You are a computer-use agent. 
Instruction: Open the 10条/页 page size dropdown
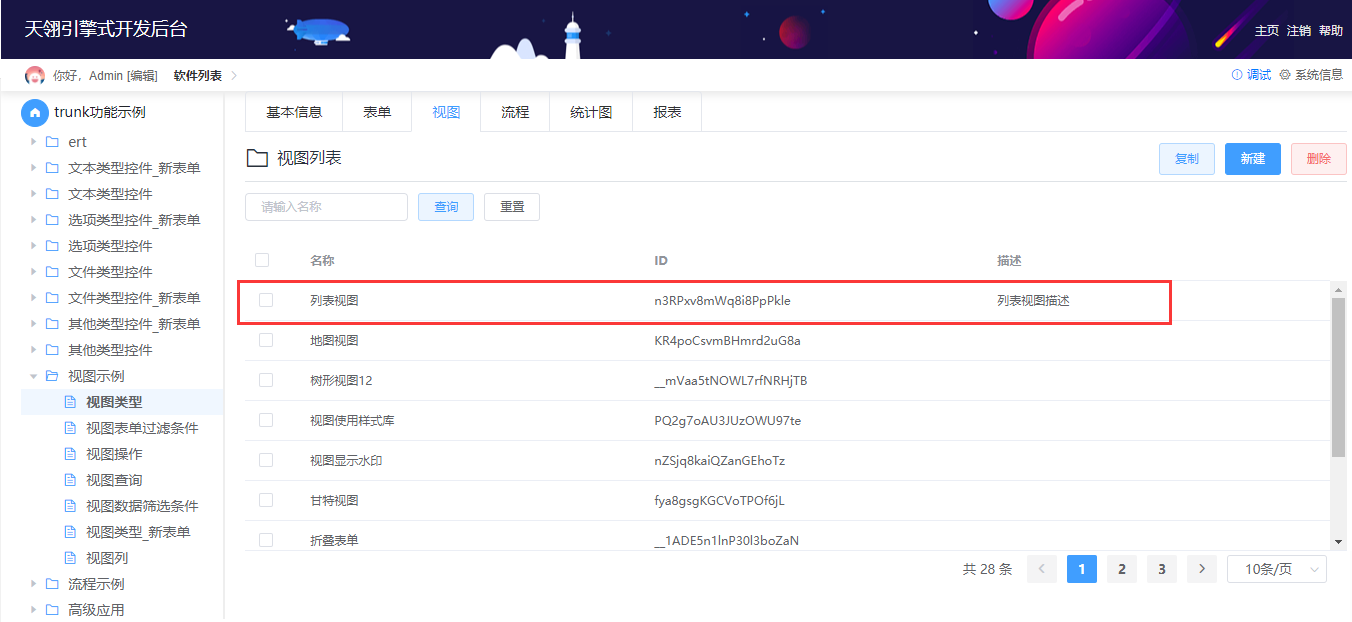pyautogui.click(x=1276, y=569)
